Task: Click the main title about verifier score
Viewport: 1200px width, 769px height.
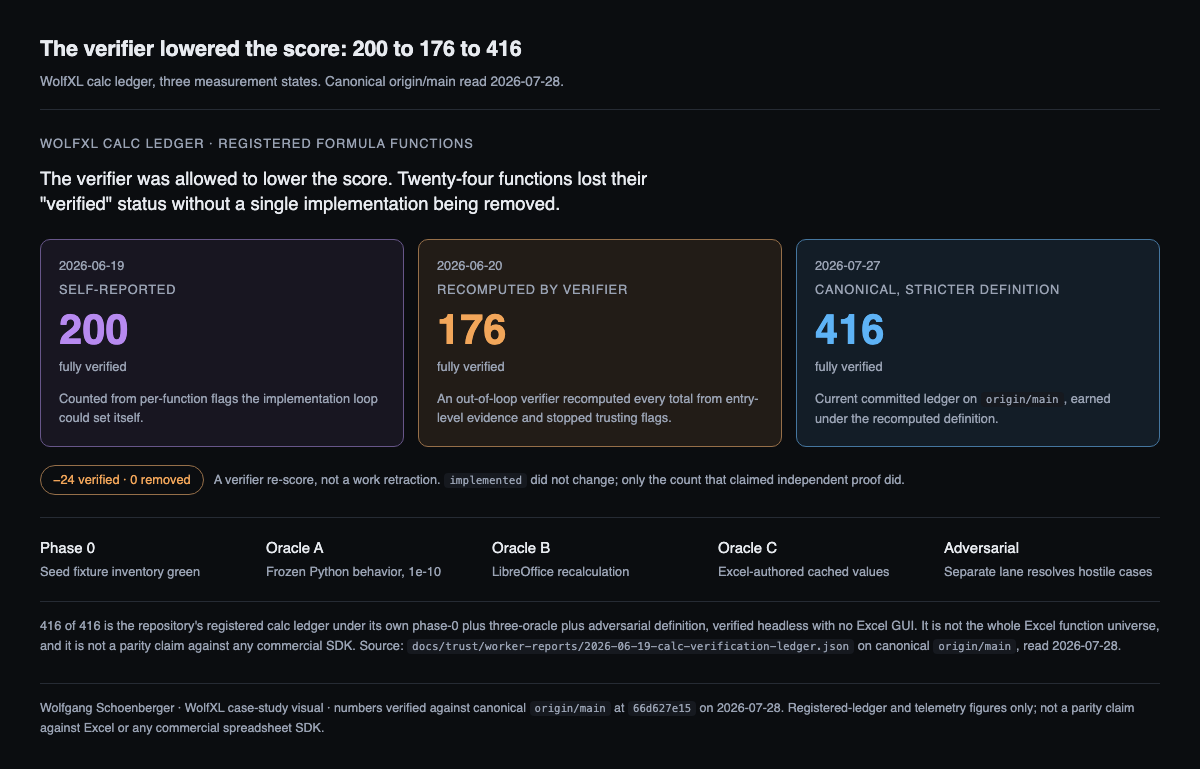Action: point(281,49)
